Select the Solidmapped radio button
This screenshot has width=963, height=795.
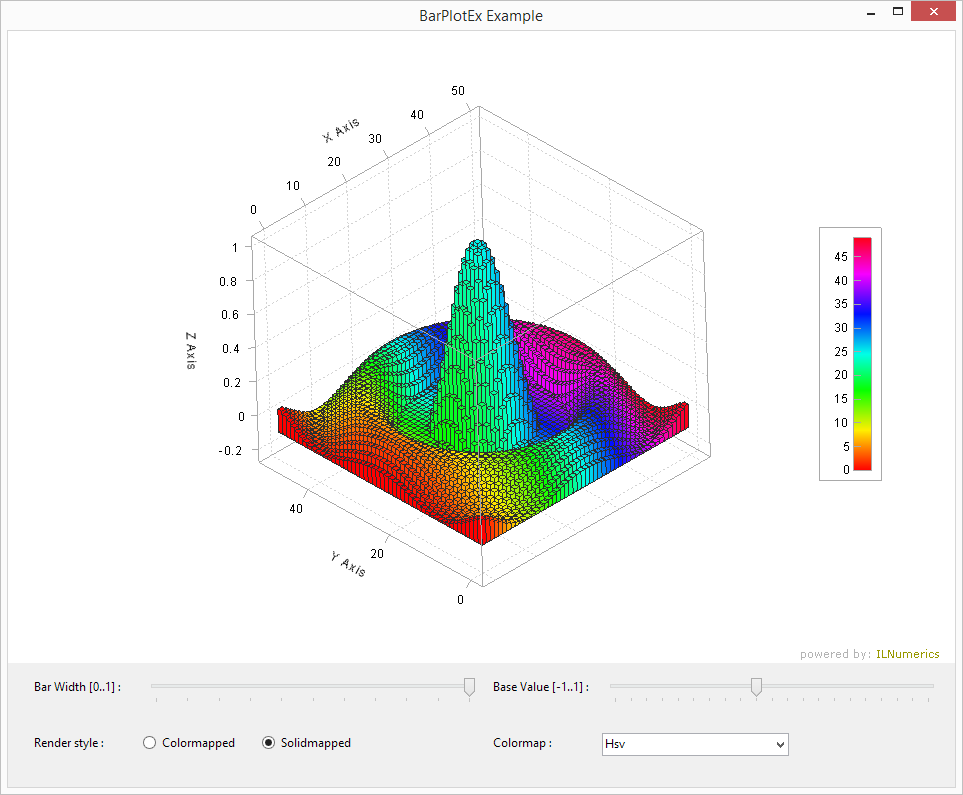coord(268,743)
